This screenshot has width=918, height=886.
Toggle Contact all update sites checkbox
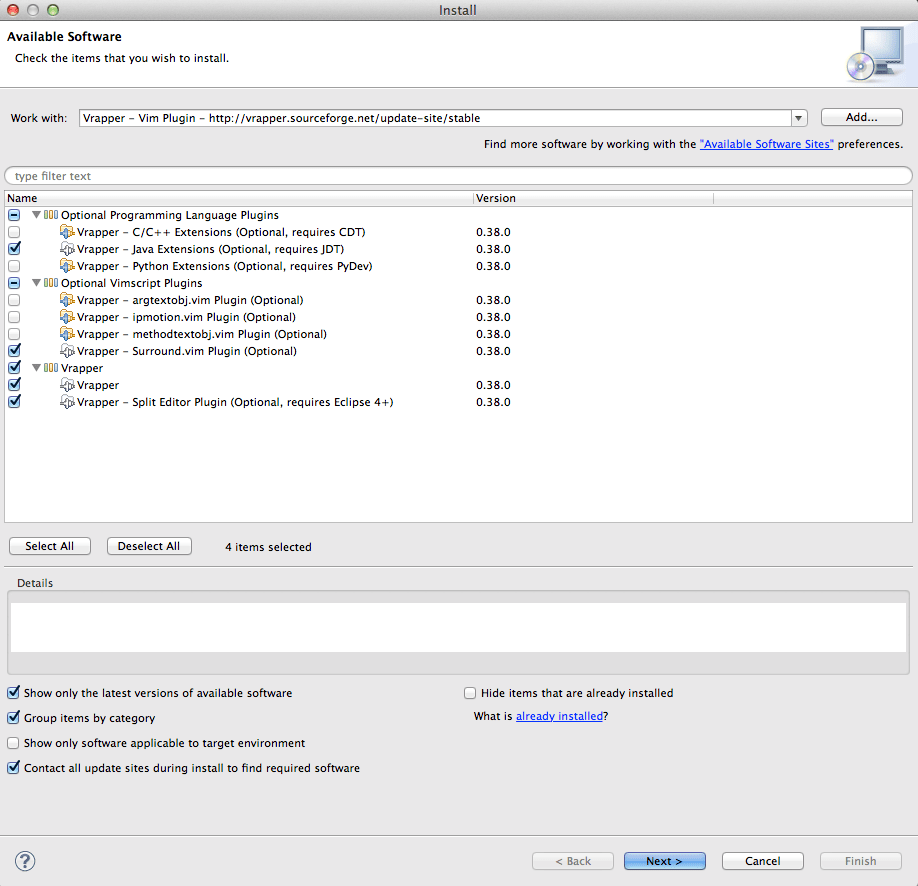click(13, 768)
